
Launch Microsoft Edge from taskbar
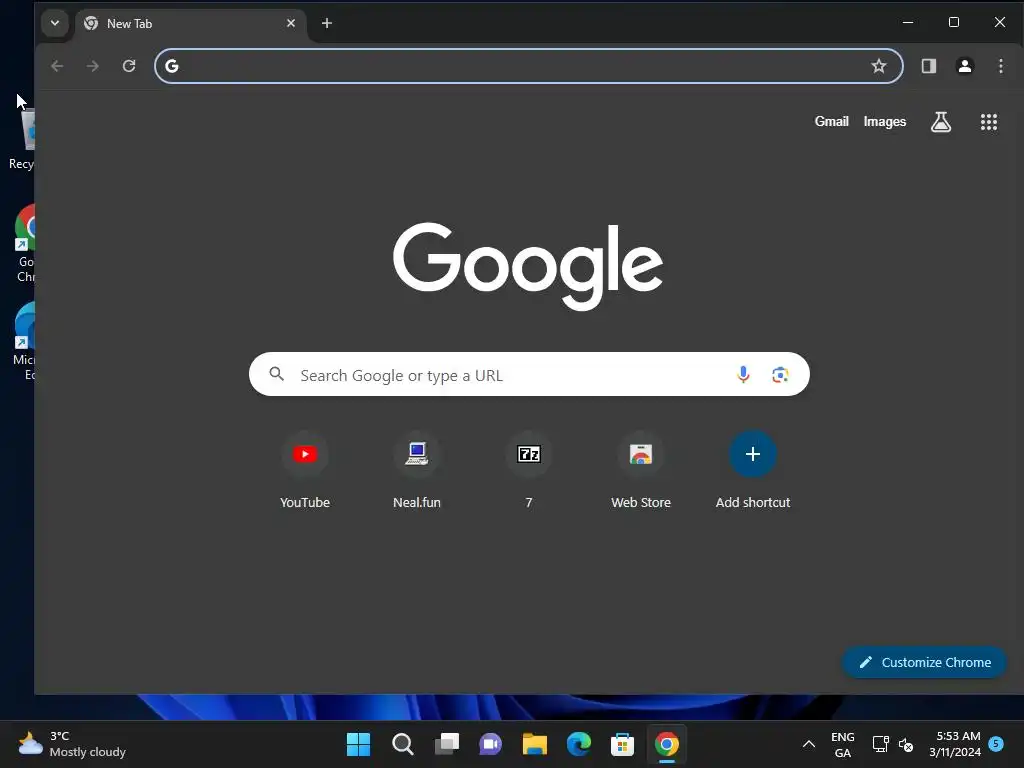(579, 744)
